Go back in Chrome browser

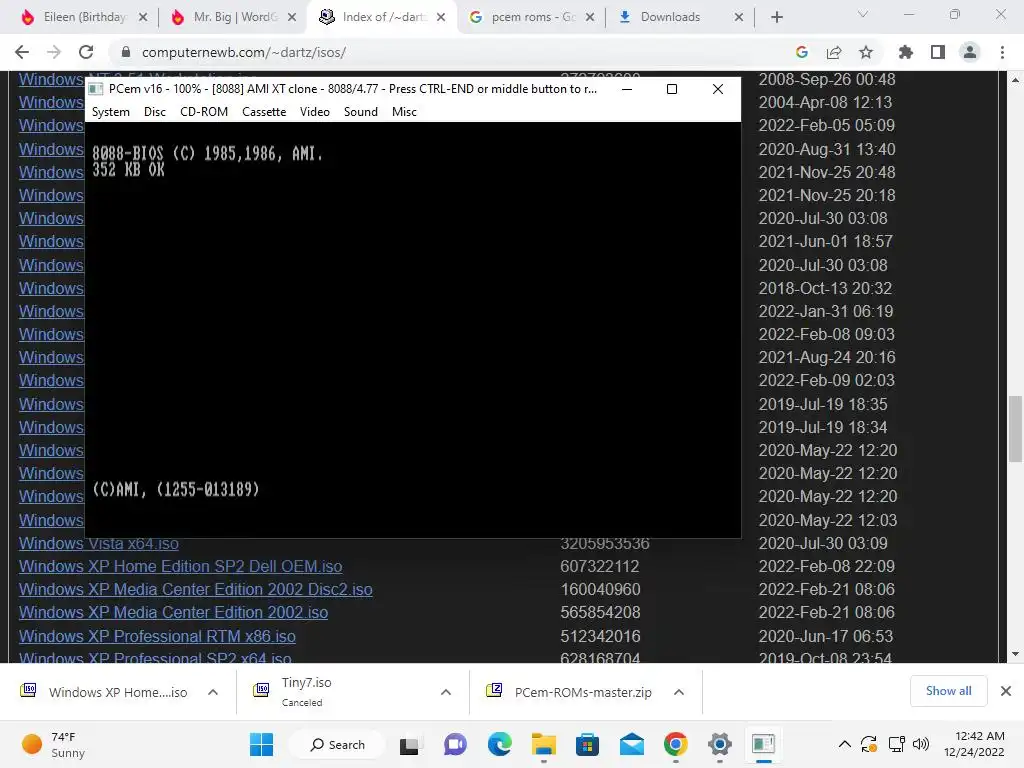click(x=22, y=52)
